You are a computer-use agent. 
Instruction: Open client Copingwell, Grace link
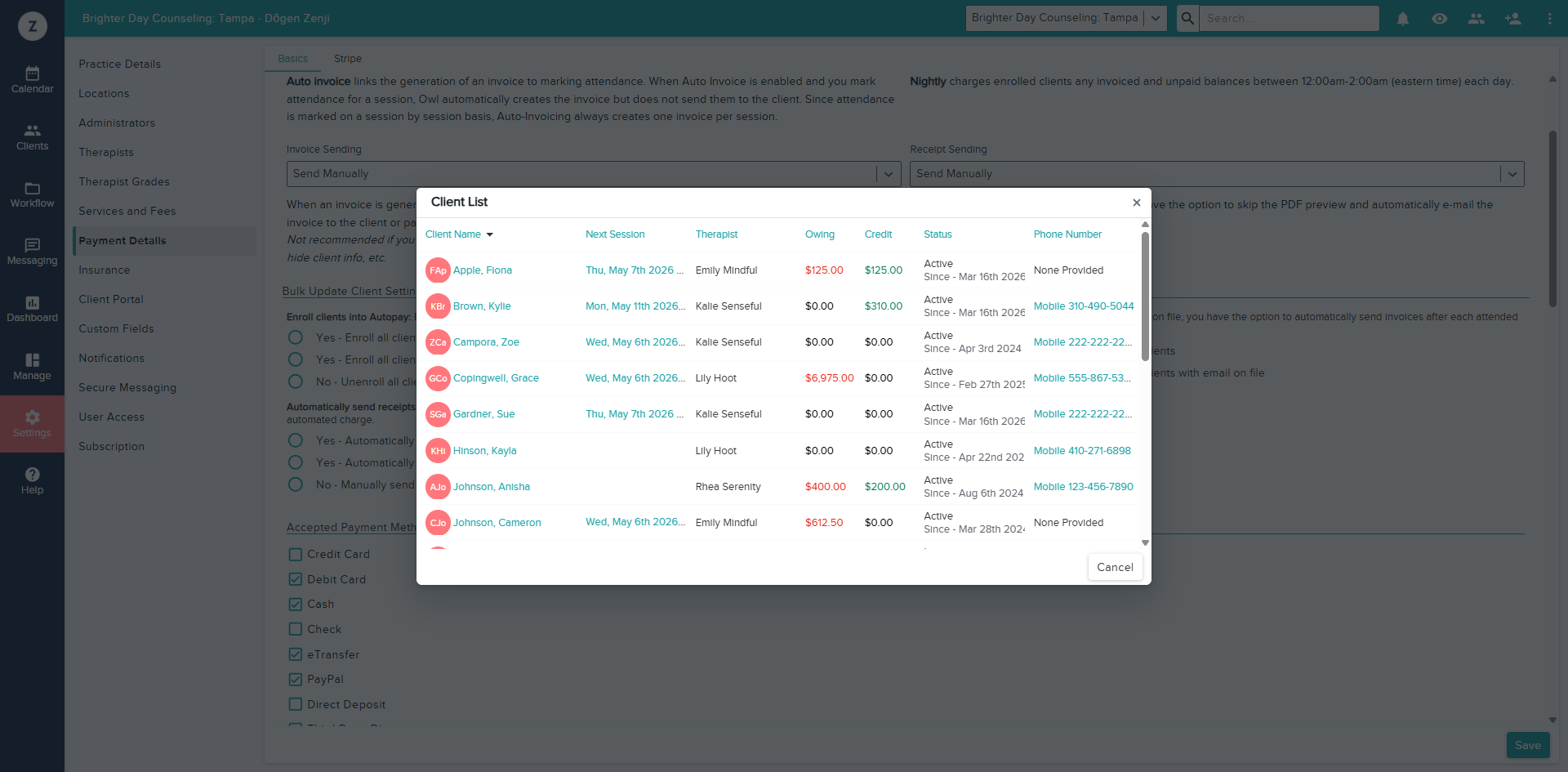coord(496,378)
